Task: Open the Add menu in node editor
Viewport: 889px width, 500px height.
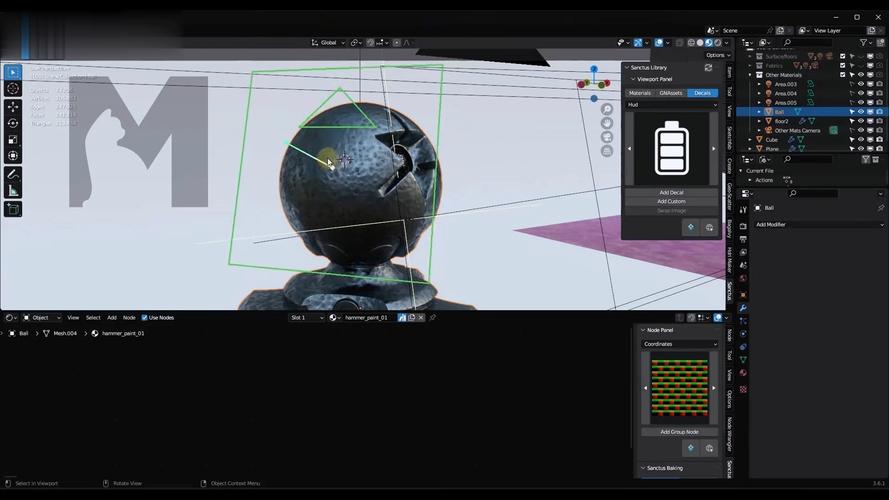Action: [x=112, y=317]
